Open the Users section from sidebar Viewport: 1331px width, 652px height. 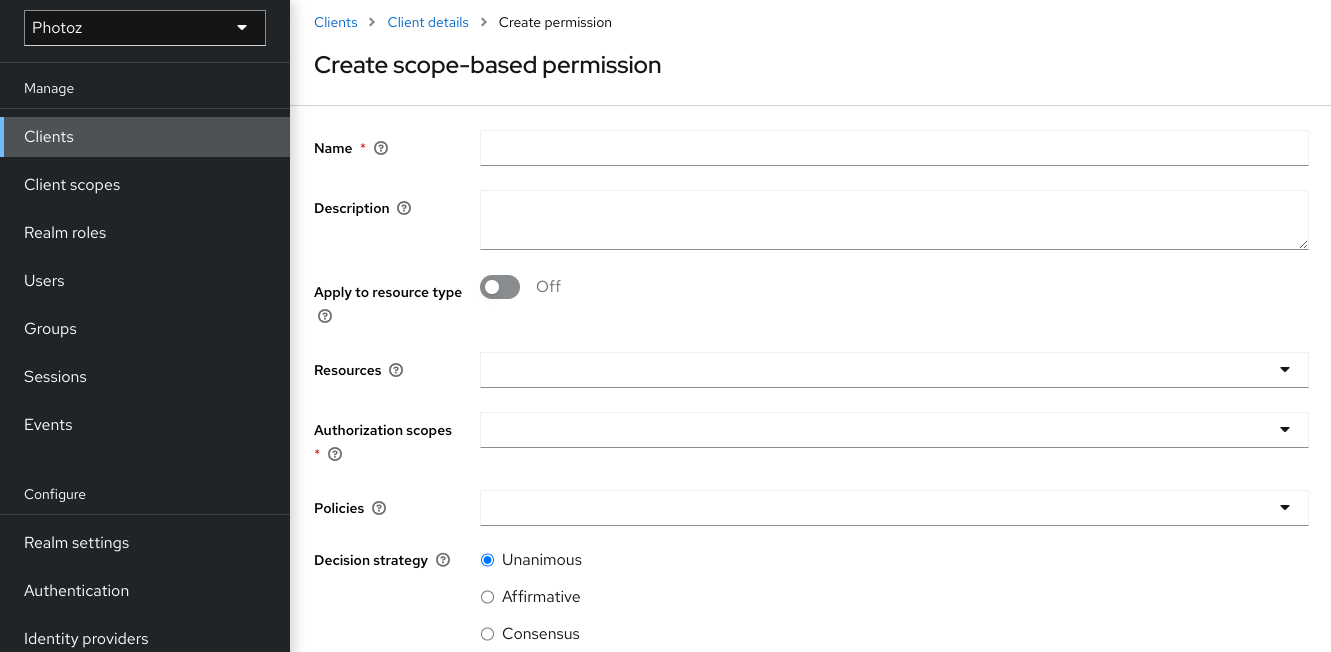[44, 280]
